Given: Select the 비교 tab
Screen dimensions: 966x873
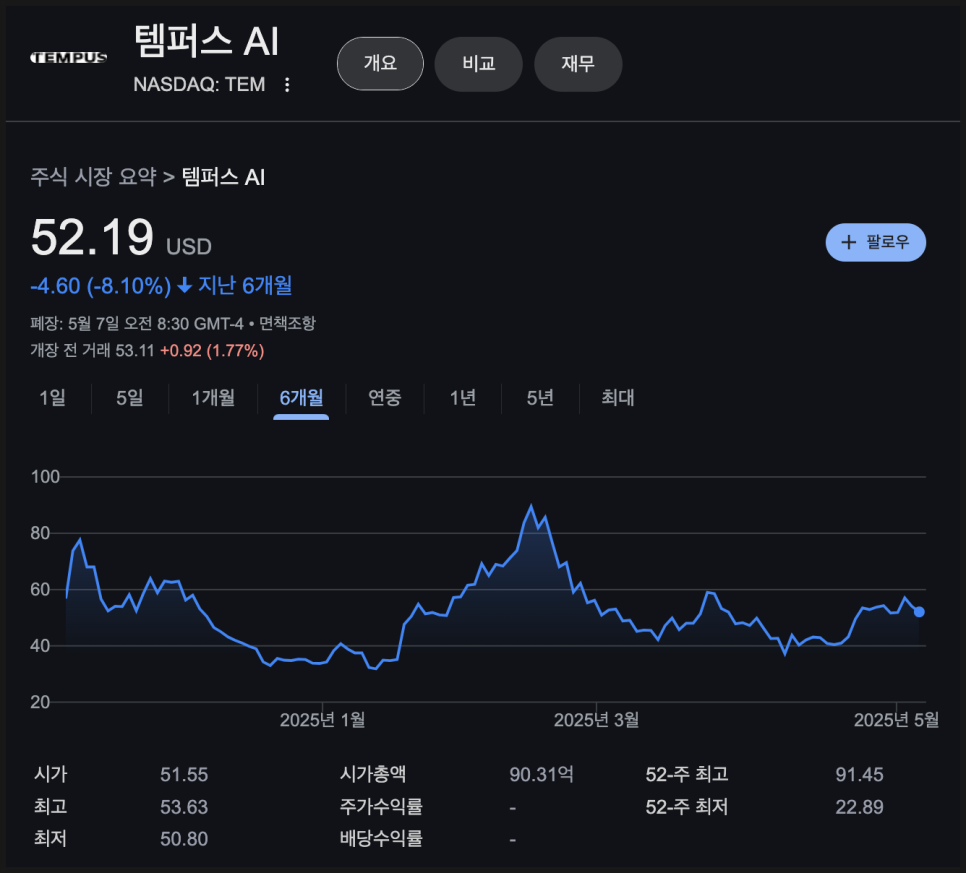Looking at the screenshot, I should pos(479,64).
